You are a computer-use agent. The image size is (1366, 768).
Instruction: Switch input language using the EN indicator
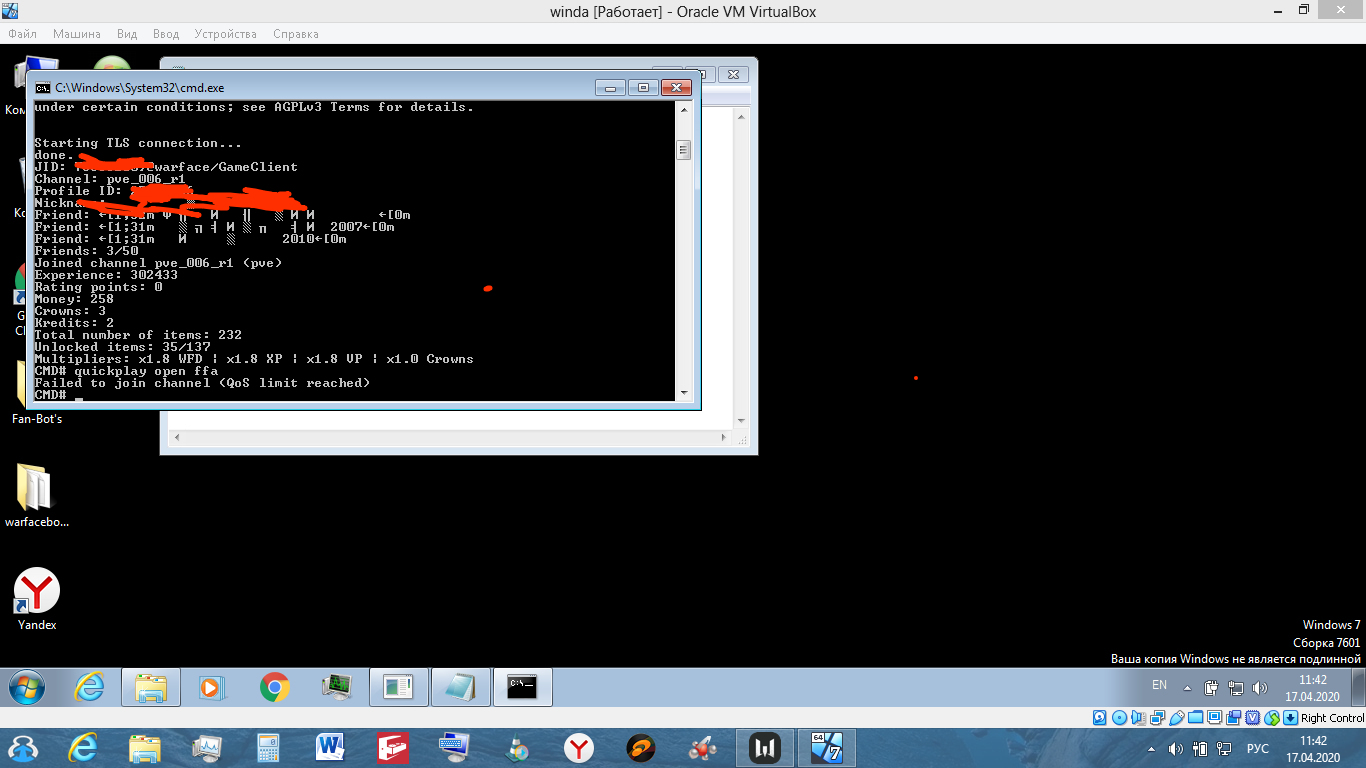click(x=1159, y=686)
